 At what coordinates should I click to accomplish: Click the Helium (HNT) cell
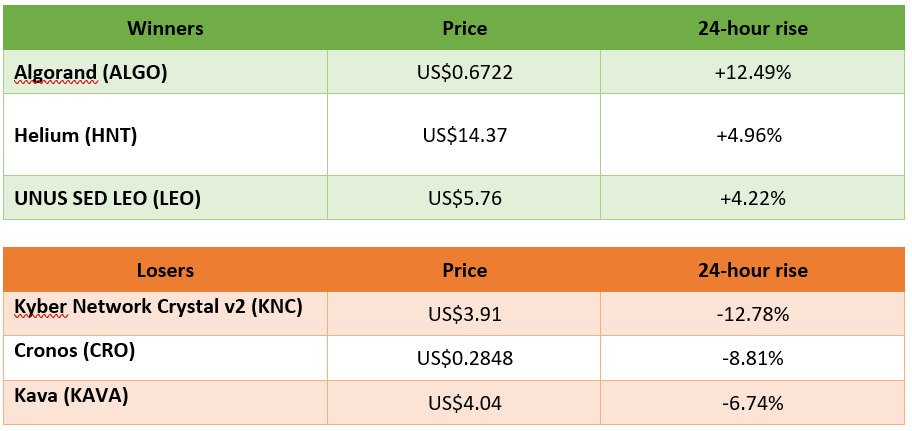point(165,135)
